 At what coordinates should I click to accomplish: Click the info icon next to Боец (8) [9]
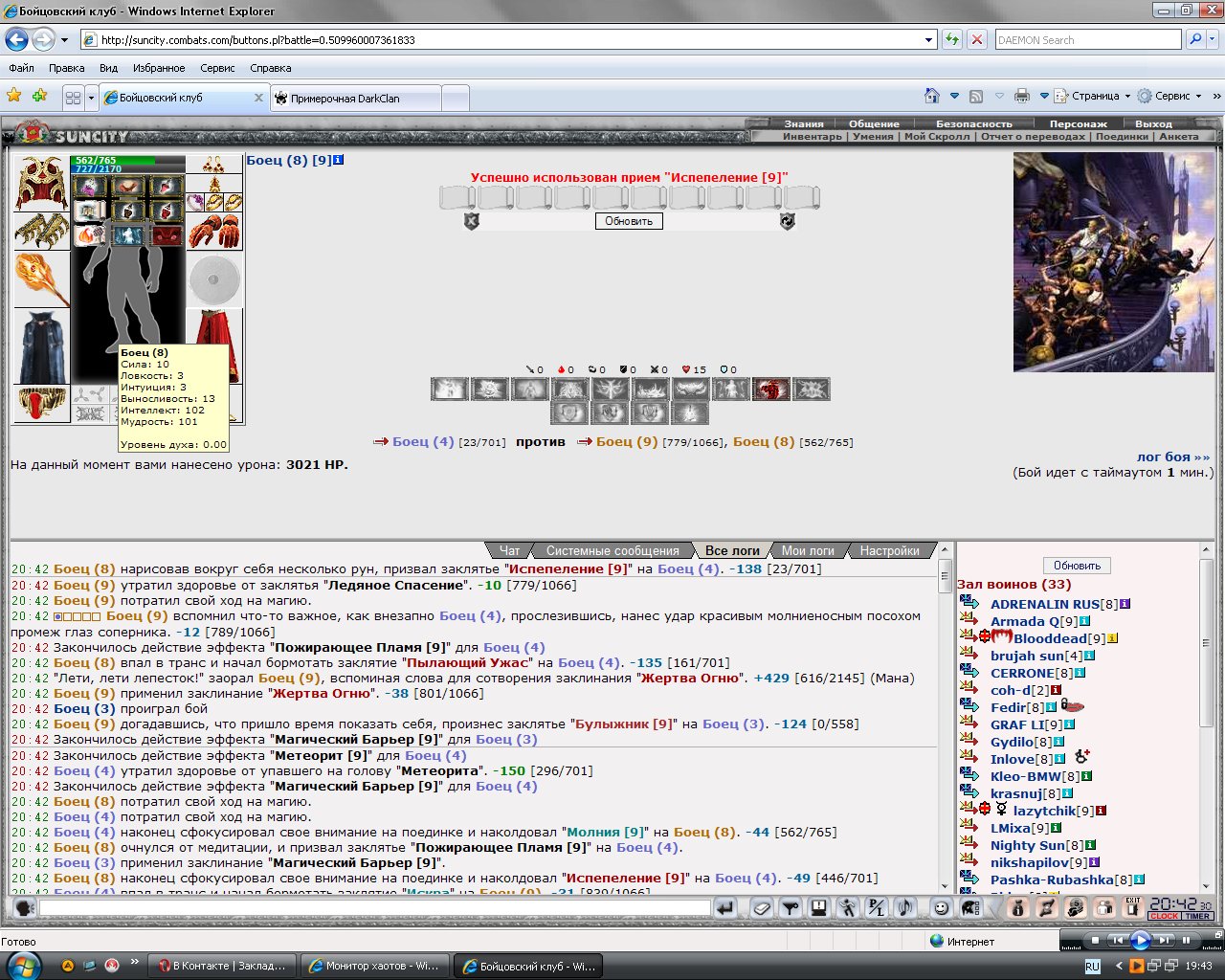click(x=338, y=160)
